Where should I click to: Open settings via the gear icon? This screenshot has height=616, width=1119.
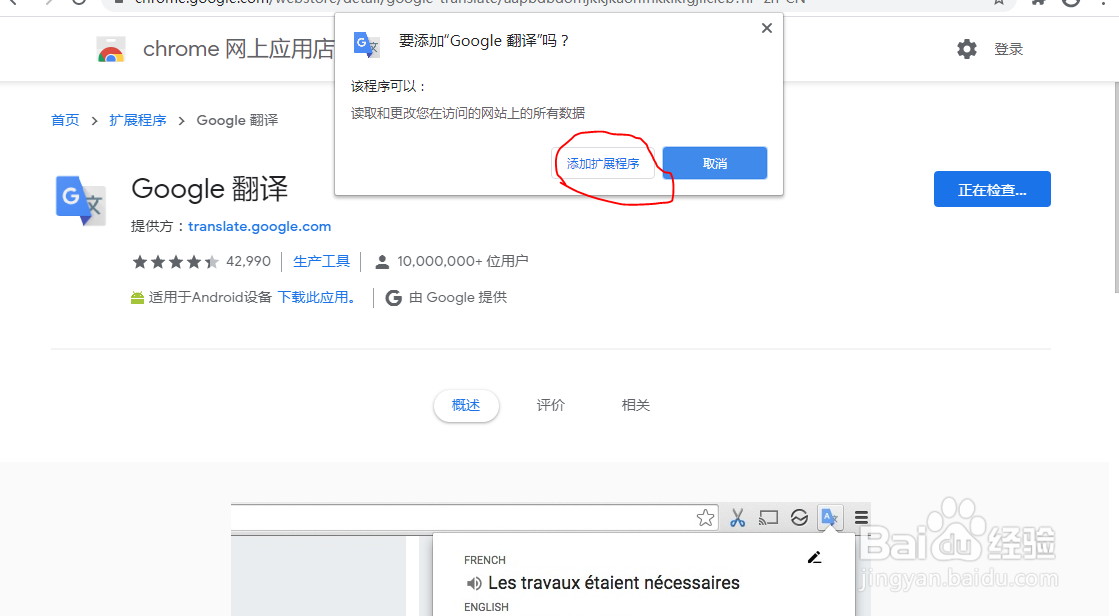click(967, 49)
